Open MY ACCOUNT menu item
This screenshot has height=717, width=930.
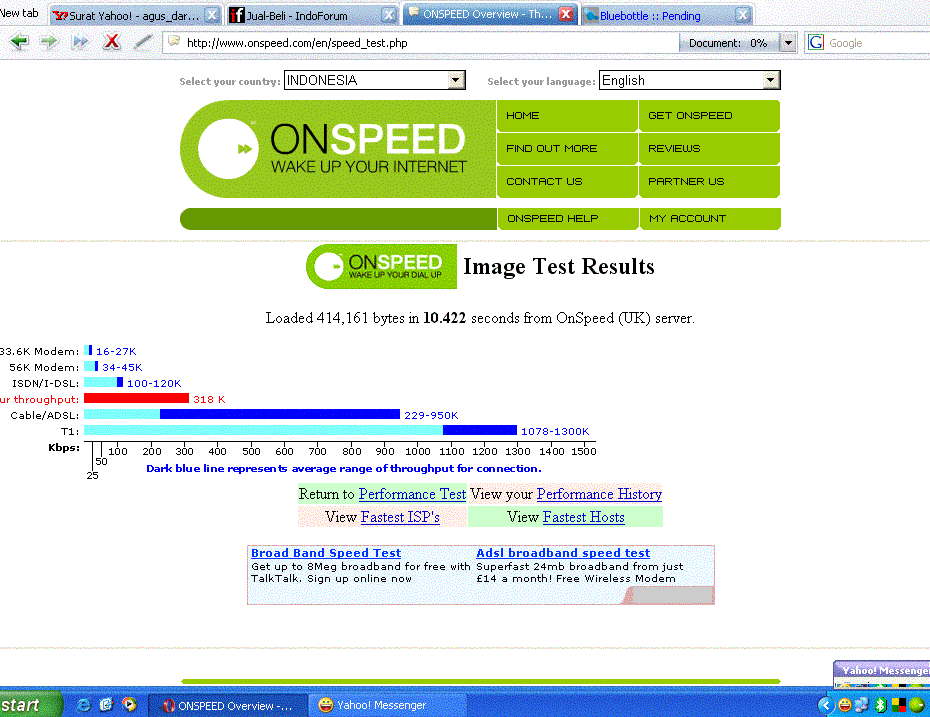[711, 218]
